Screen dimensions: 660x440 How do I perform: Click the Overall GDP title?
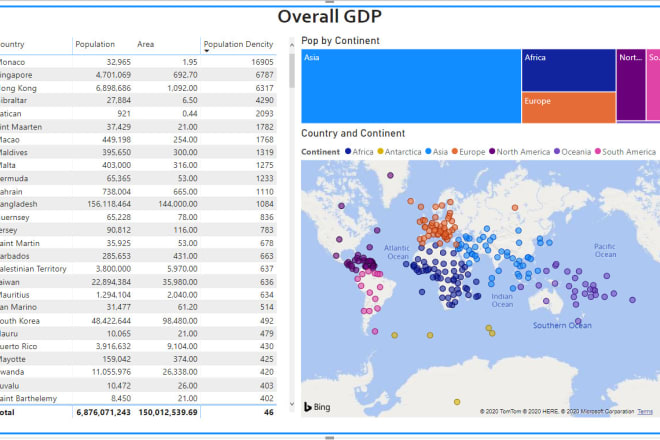pos(330,16)
